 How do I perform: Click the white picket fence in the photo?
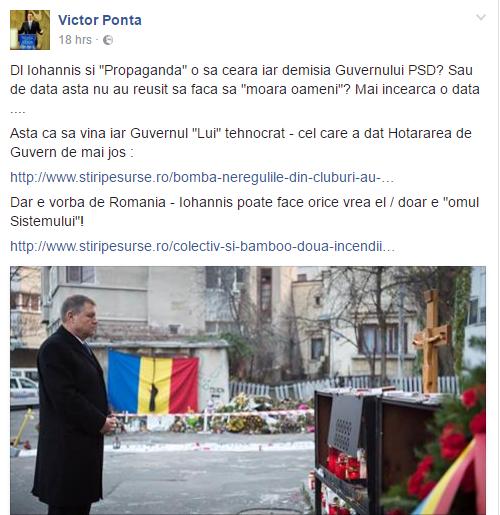pyautogui.click(x=343, y=387)
